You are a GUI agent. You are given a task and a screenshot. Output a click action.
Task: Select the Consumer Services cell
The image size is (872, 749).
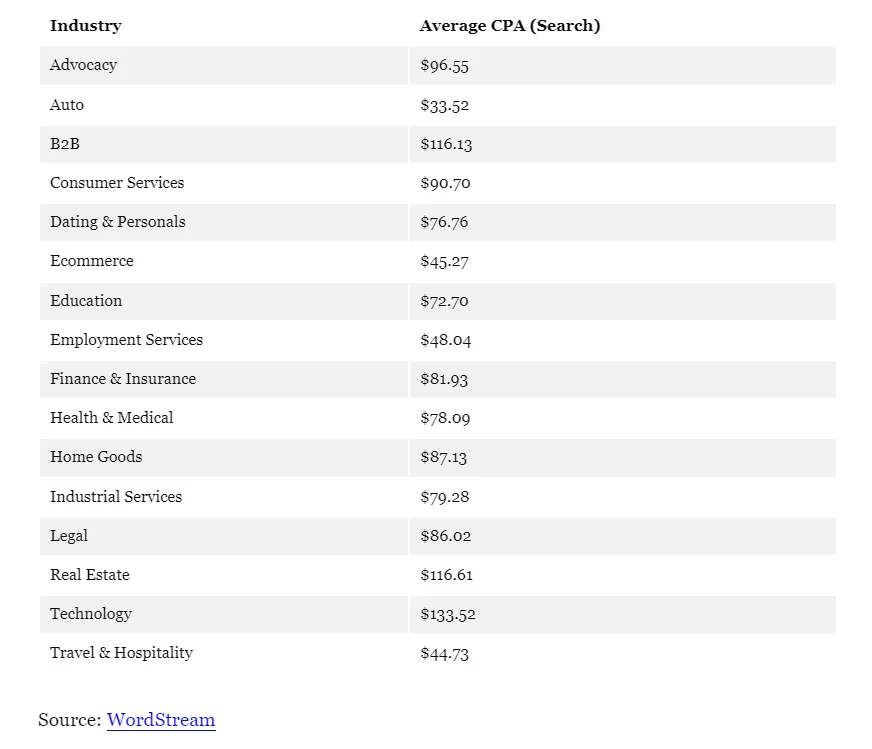click(117, 183)
